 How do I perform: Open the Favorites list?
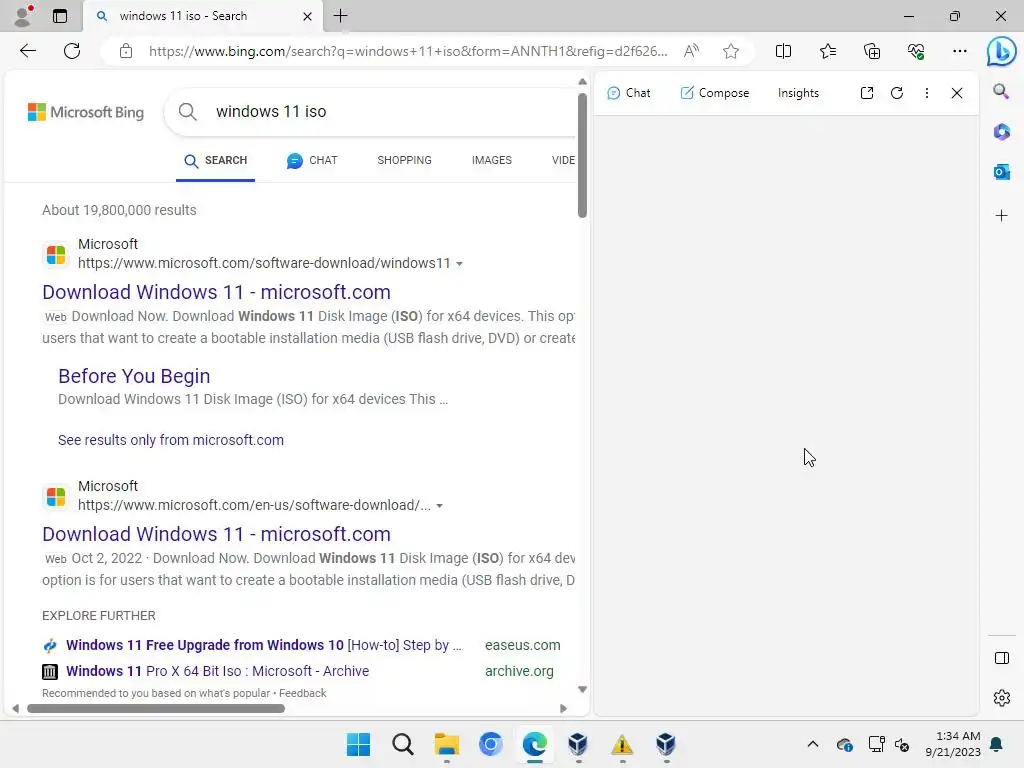pos(827,51)
